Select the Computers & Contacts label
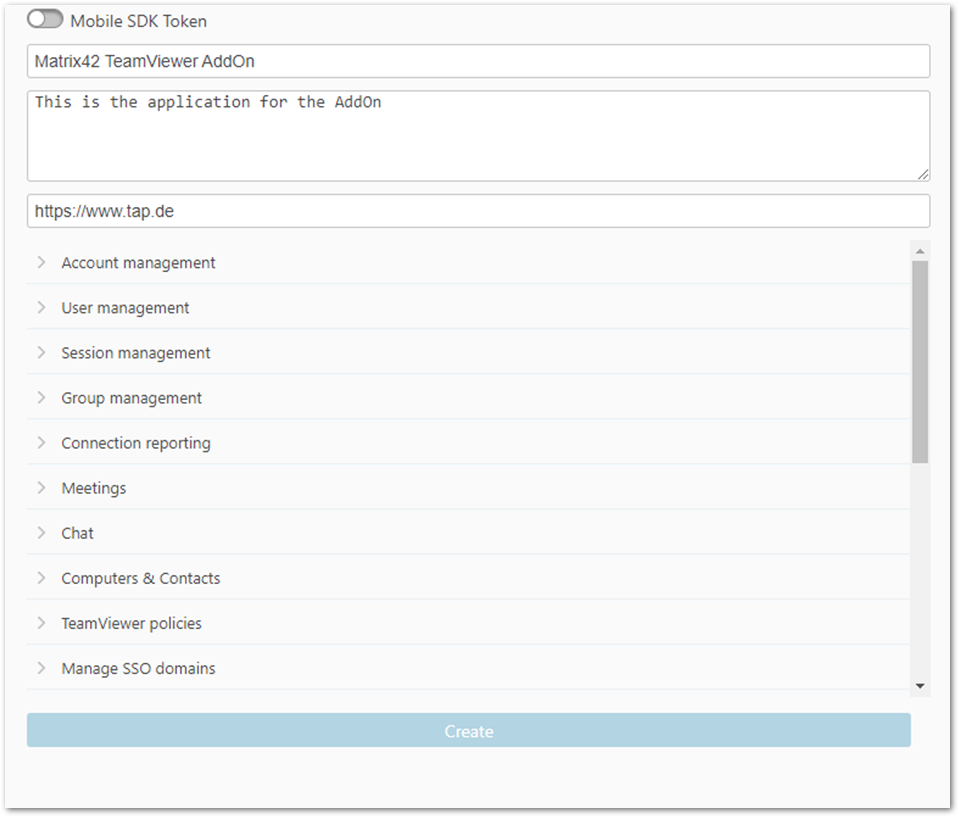959x817 pixels. click(141, 579)
